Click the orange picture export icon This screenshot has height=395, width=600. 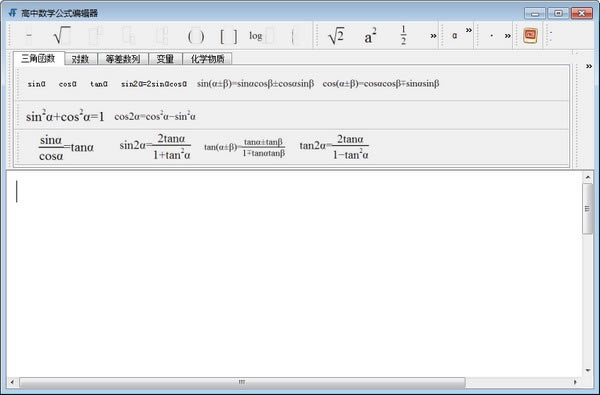530,36
